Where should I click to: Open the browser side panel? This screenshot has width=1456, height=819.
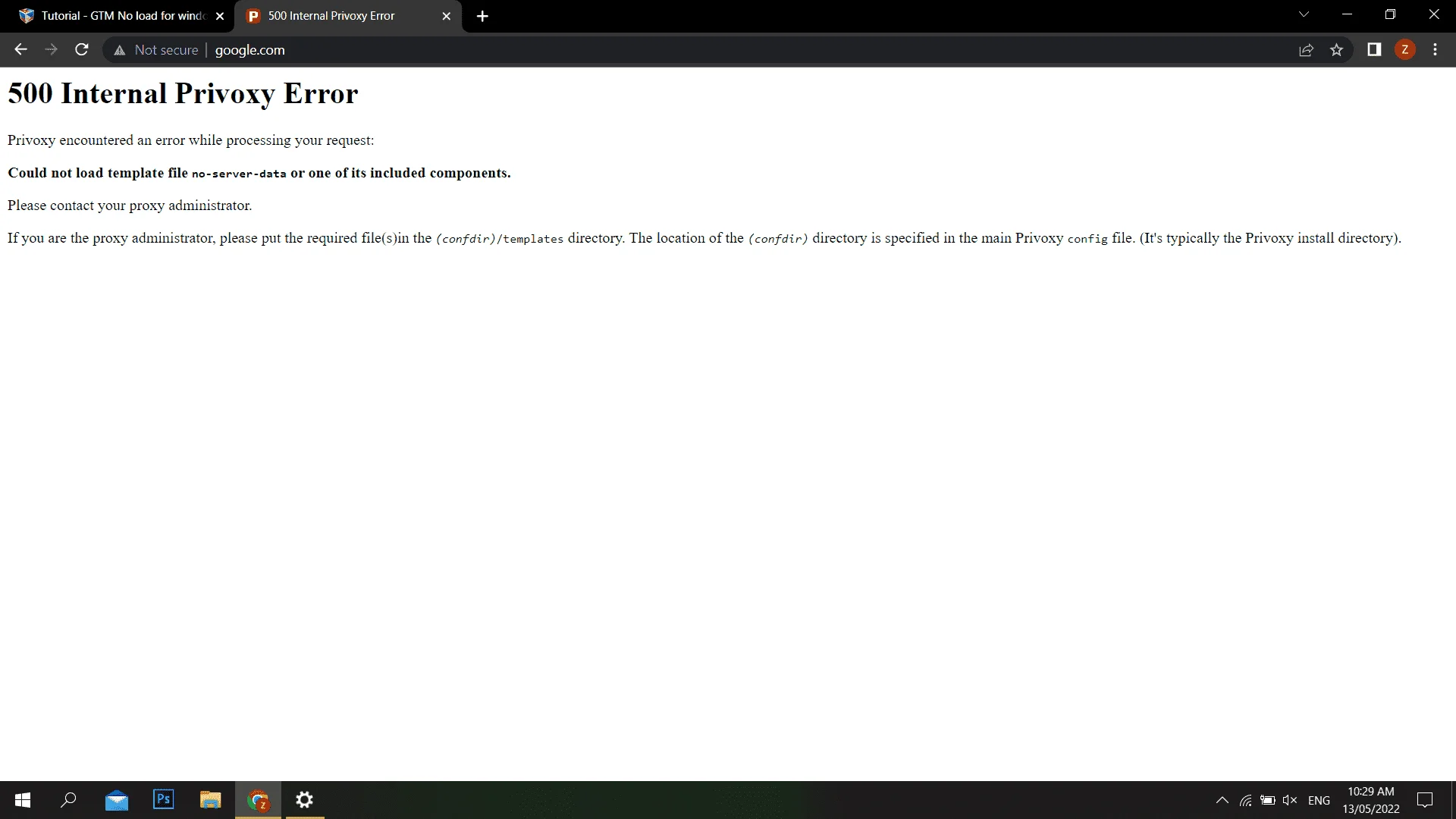point(1374,50)
